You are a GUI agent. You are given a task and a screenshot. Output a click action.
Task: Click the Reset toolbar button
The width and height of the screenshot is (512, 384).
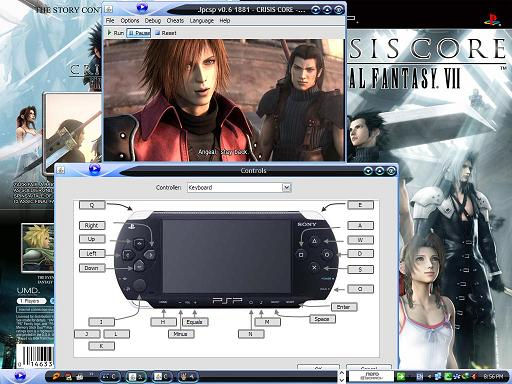166,33
